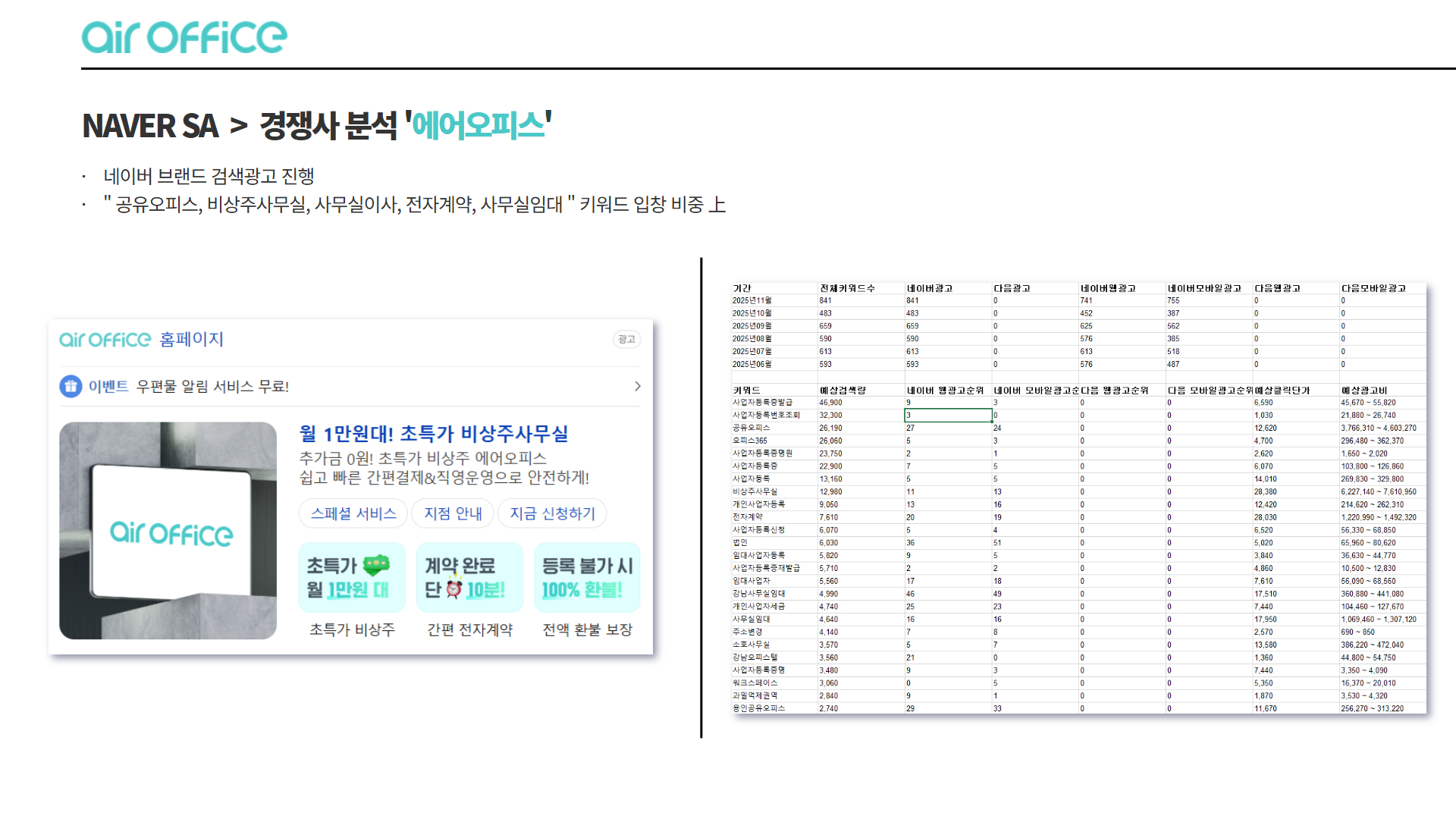Click the 2025년11월 period cell
The height and width of the screenshot is (819, 1456).
(752, 300)
